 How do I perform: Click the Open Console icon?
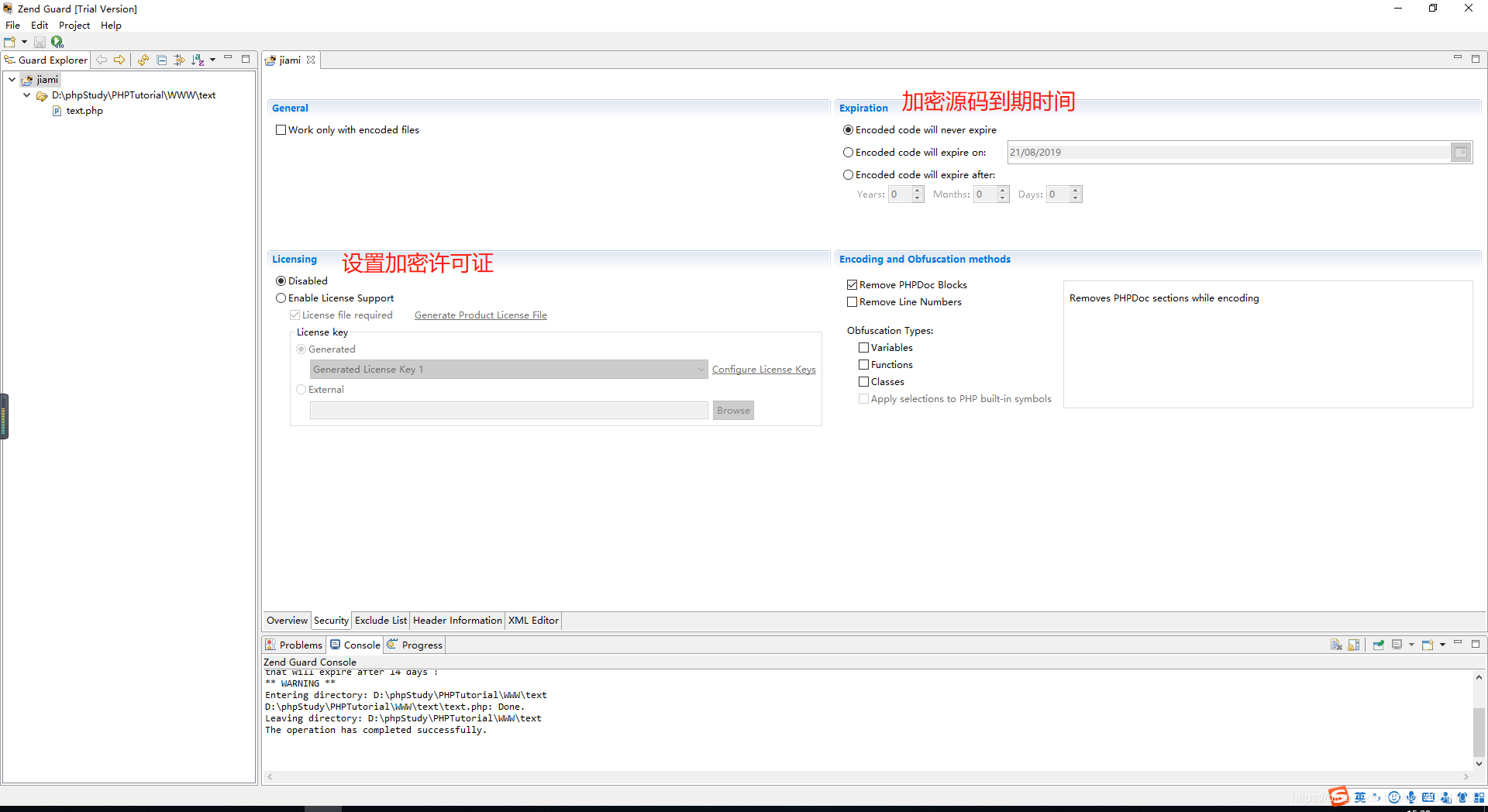tap(1428, 645)
